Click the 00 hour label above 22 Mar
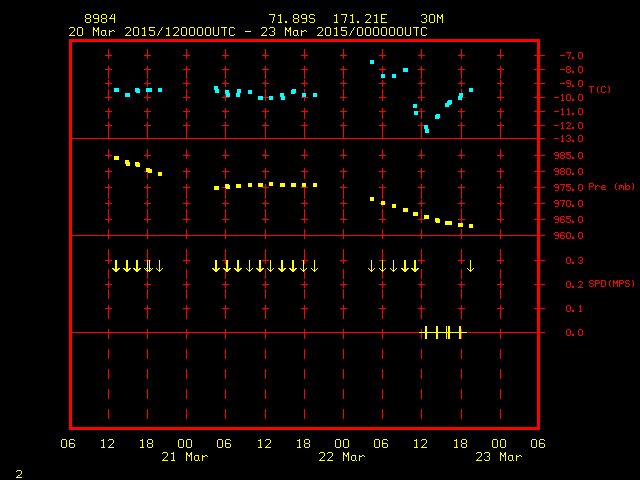 coord(342,443)
